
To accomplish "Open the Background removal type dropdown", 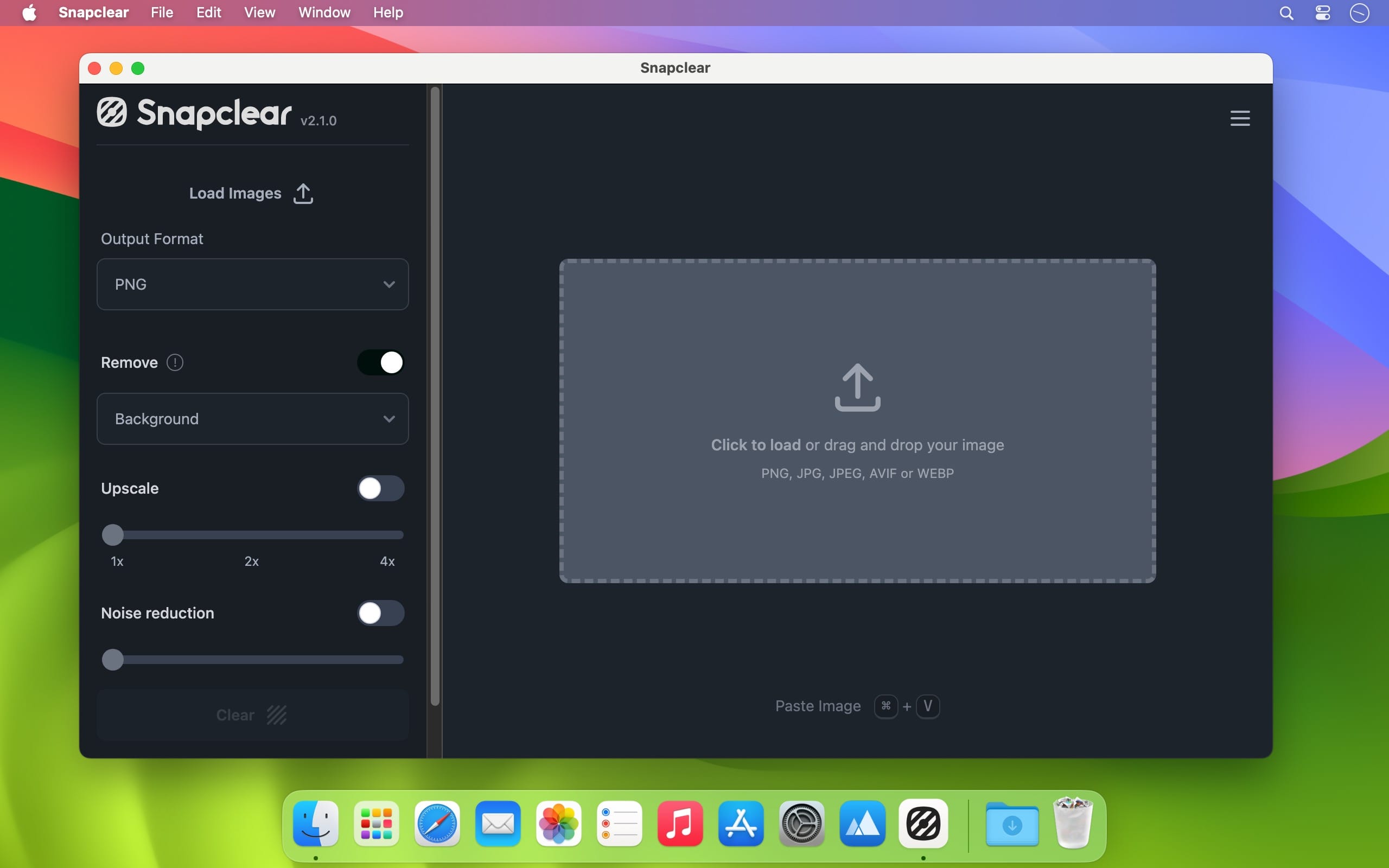I will tap(252, 418).
